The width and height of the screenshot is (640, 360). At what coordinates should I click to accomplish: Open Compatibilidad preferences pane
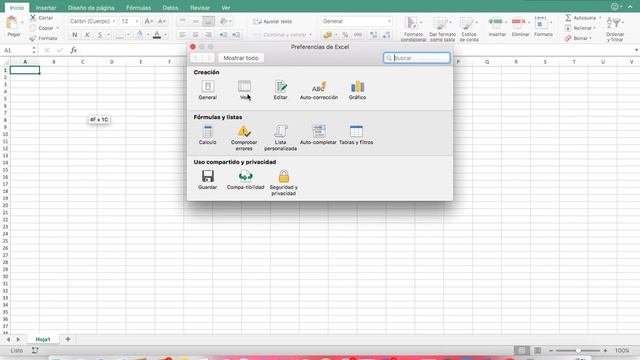coord(245,180)
